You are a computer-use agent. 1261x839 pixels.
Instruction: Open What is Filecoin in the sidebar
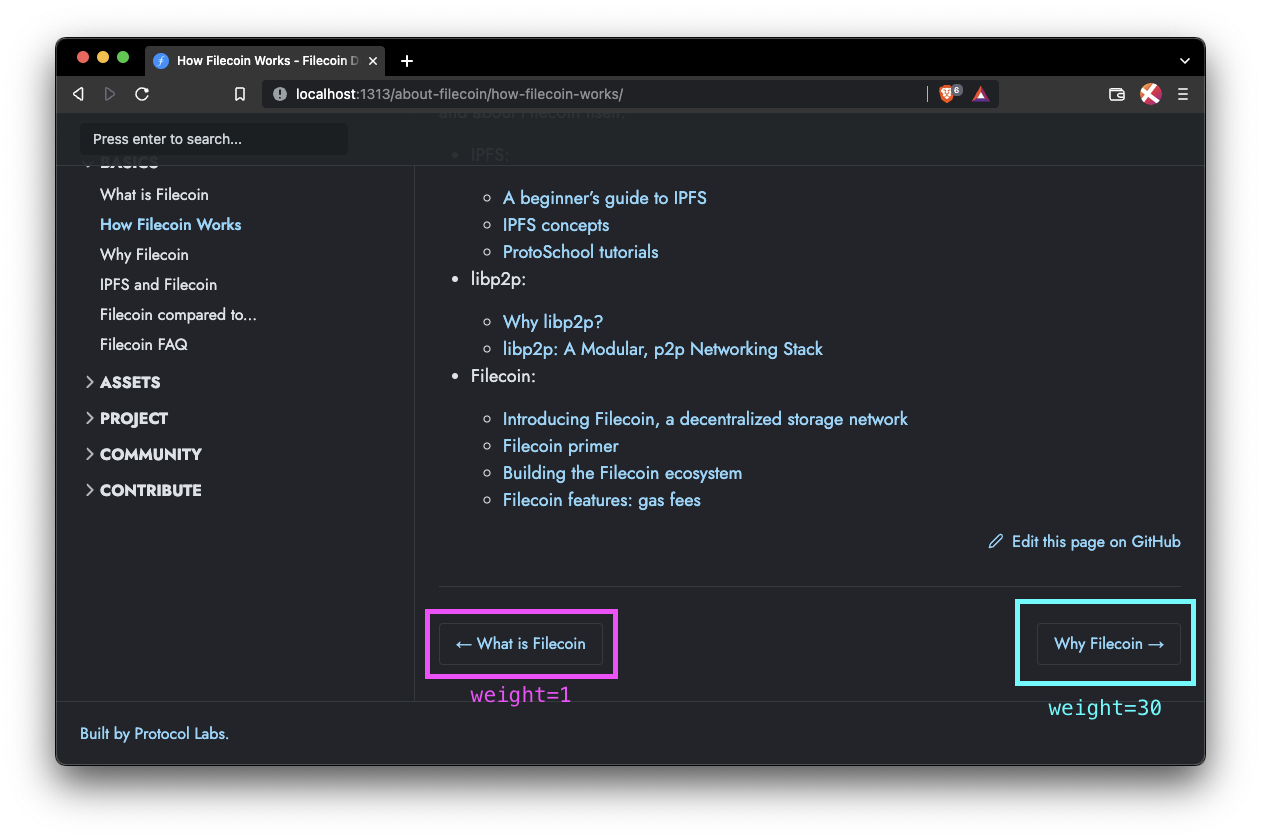(x=154, y=194)
